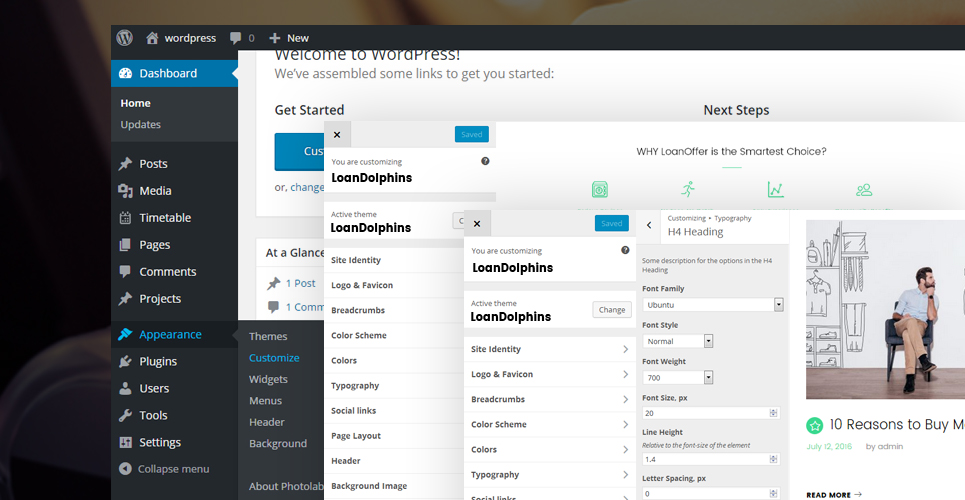Click the Letter Spacing field showing 0

point(711,493)
